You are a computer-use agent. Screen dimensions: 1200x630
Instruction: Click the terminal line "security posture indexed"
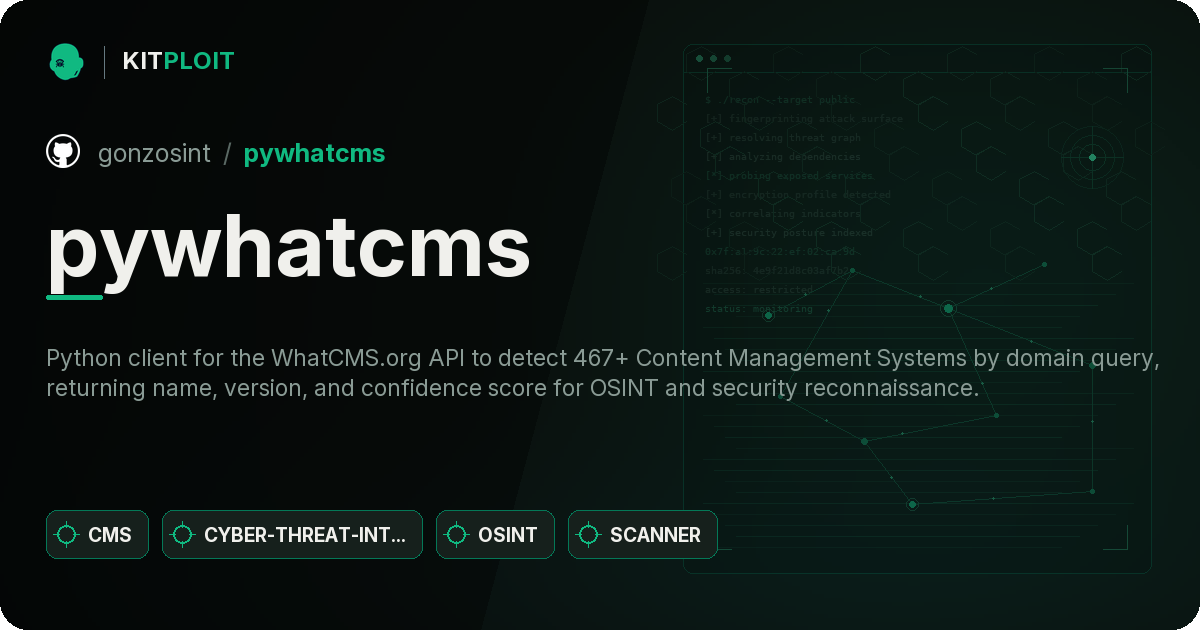789,233
